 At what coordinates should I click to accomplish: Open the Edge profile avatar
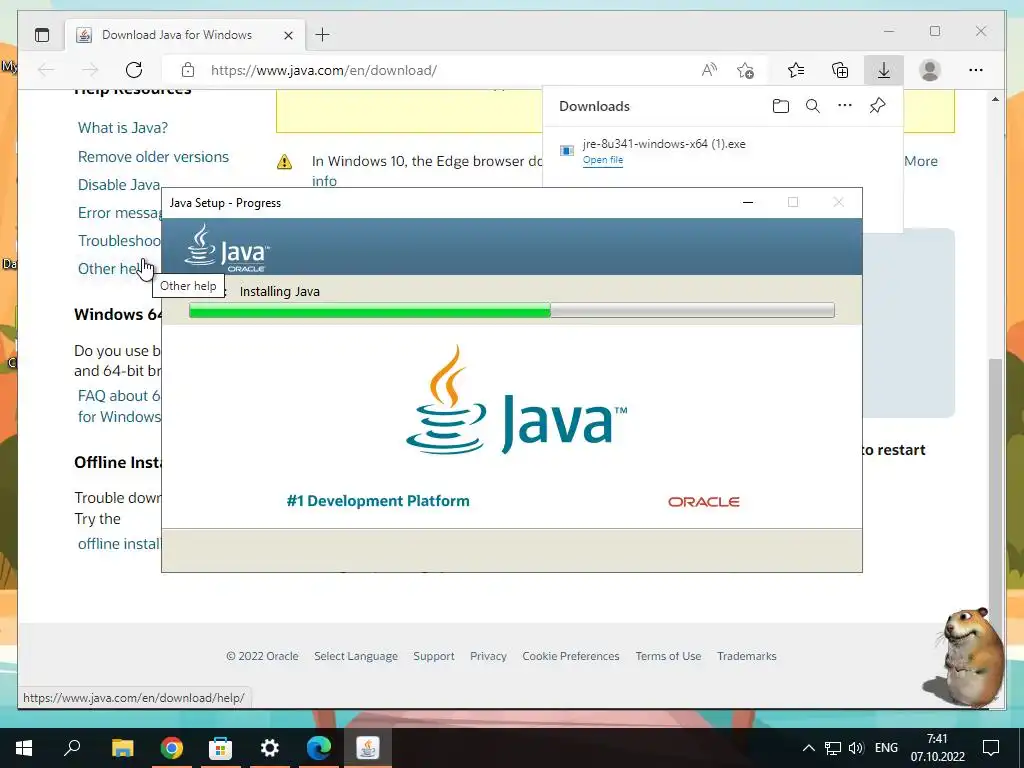tap(930, 70)
